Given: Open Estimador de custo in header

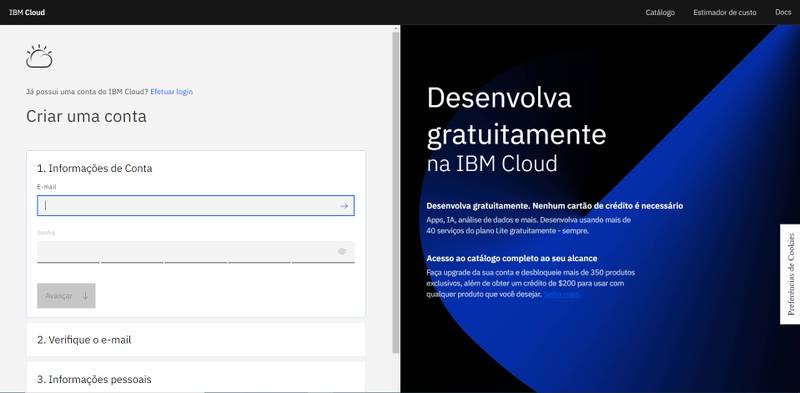Looking at the screenshot, I should point(724,12).
